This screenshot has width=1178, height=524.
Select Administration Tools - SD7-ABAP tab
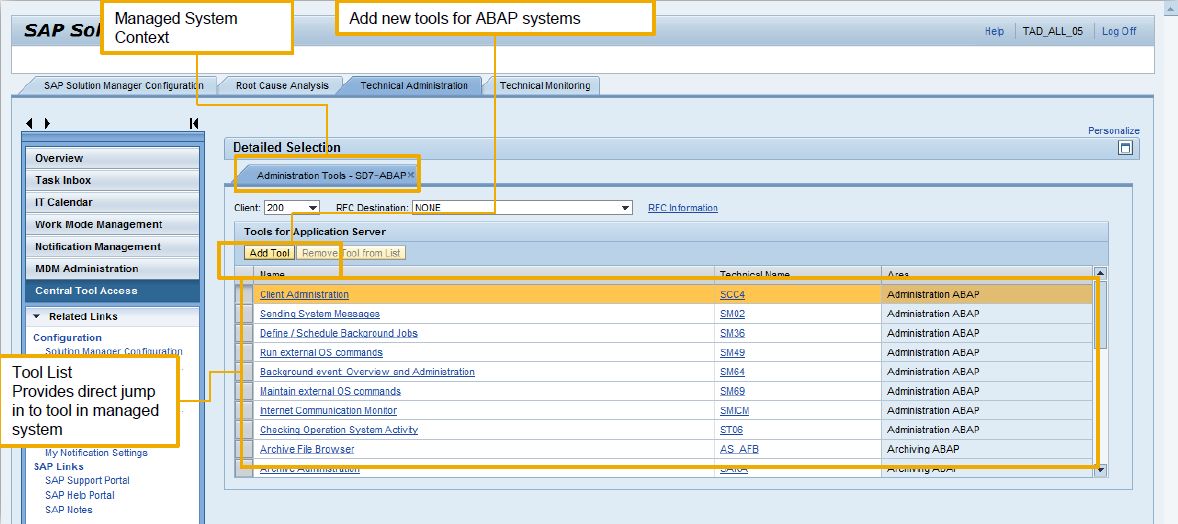coord(331,175)
